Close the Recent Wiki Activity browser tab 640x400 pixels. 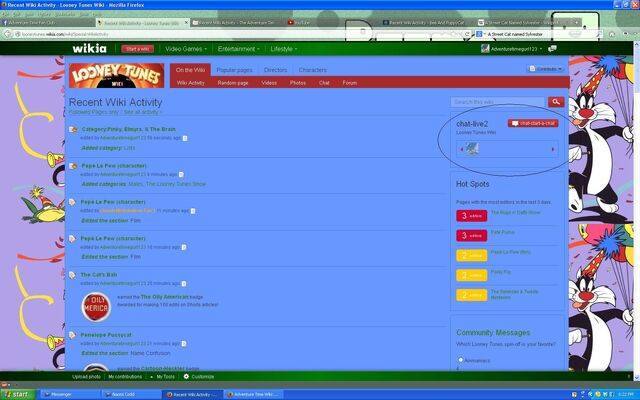coord(186,23)
